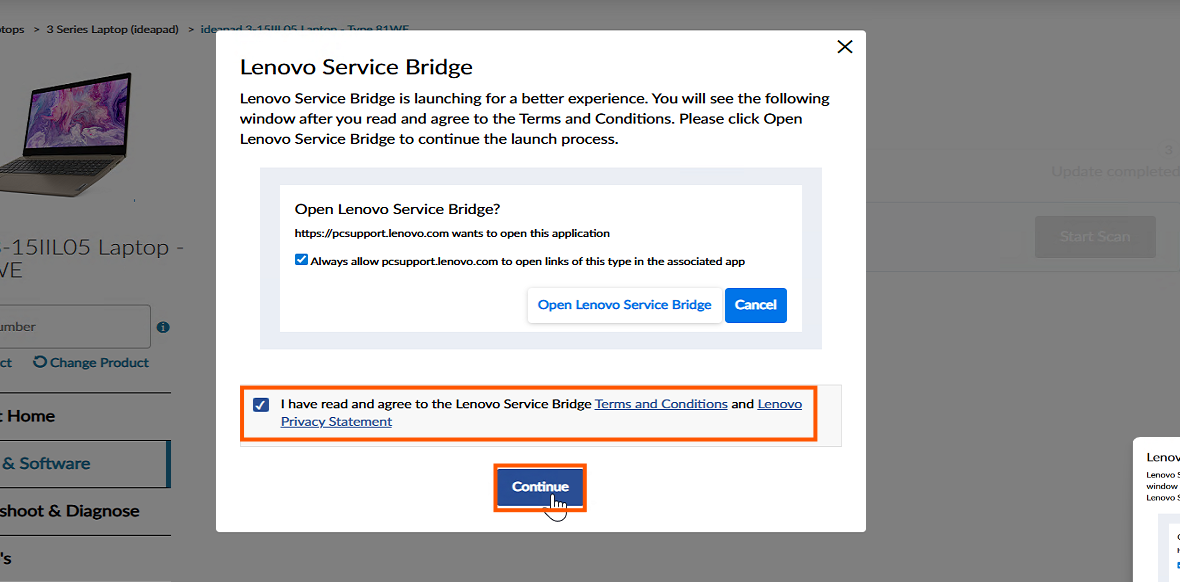Open the Product Home sidebar item
The image size is (1180, 582).
(85, 416)
